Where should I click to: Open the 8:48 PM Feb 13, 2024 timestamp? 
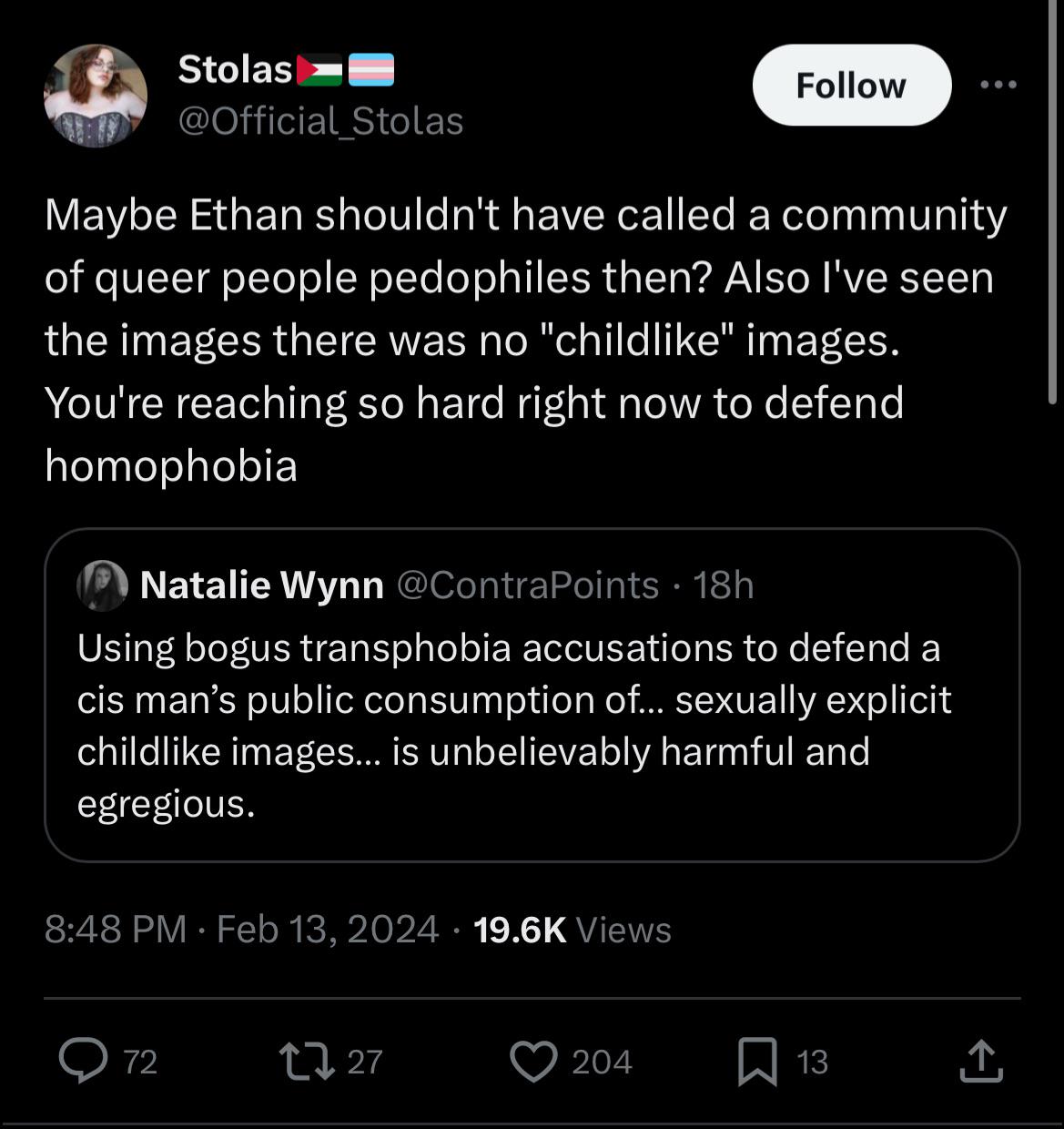click(241, 930)
